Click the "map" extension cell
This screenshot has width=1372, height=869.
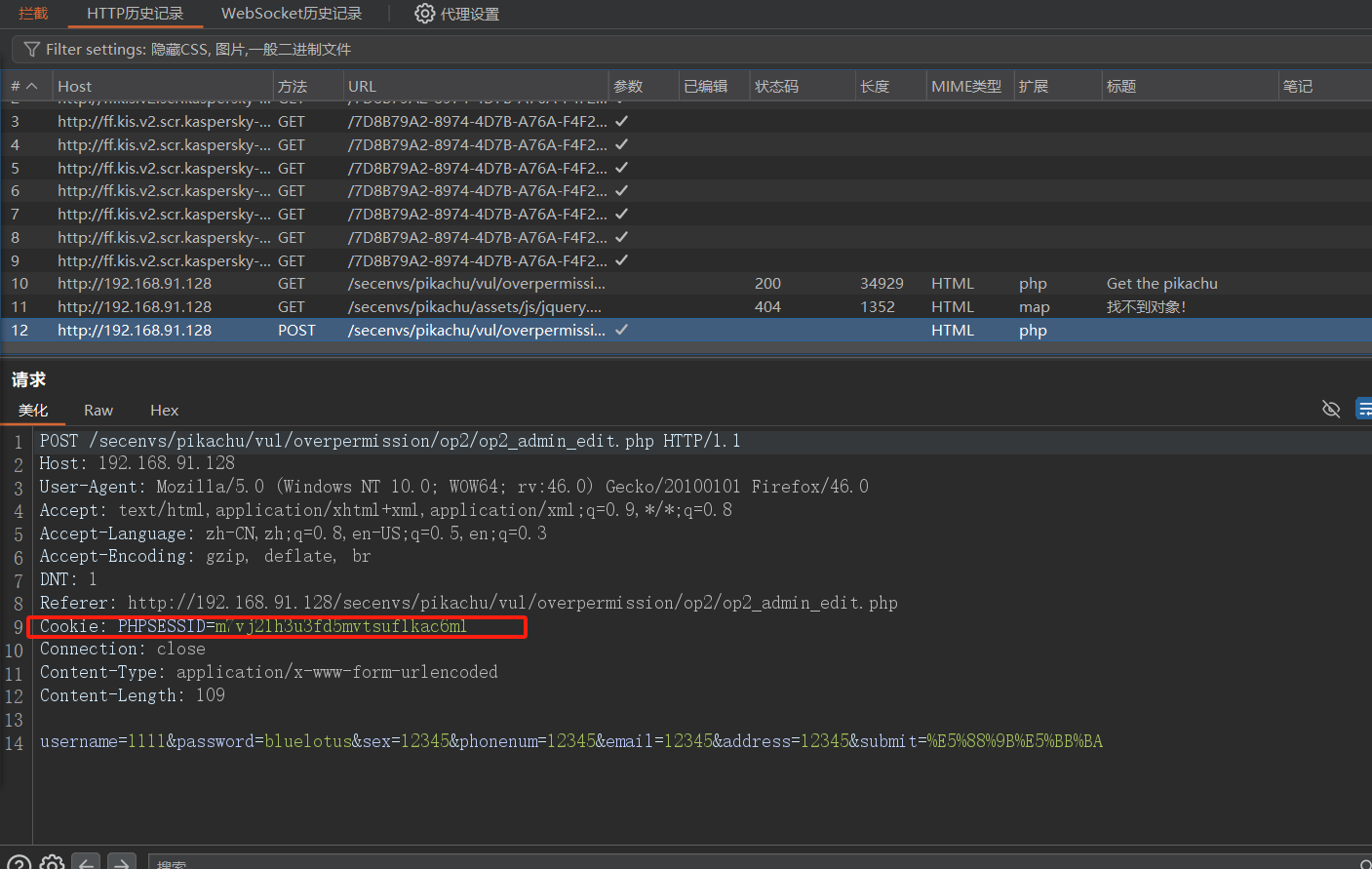tap(1035, 307)
